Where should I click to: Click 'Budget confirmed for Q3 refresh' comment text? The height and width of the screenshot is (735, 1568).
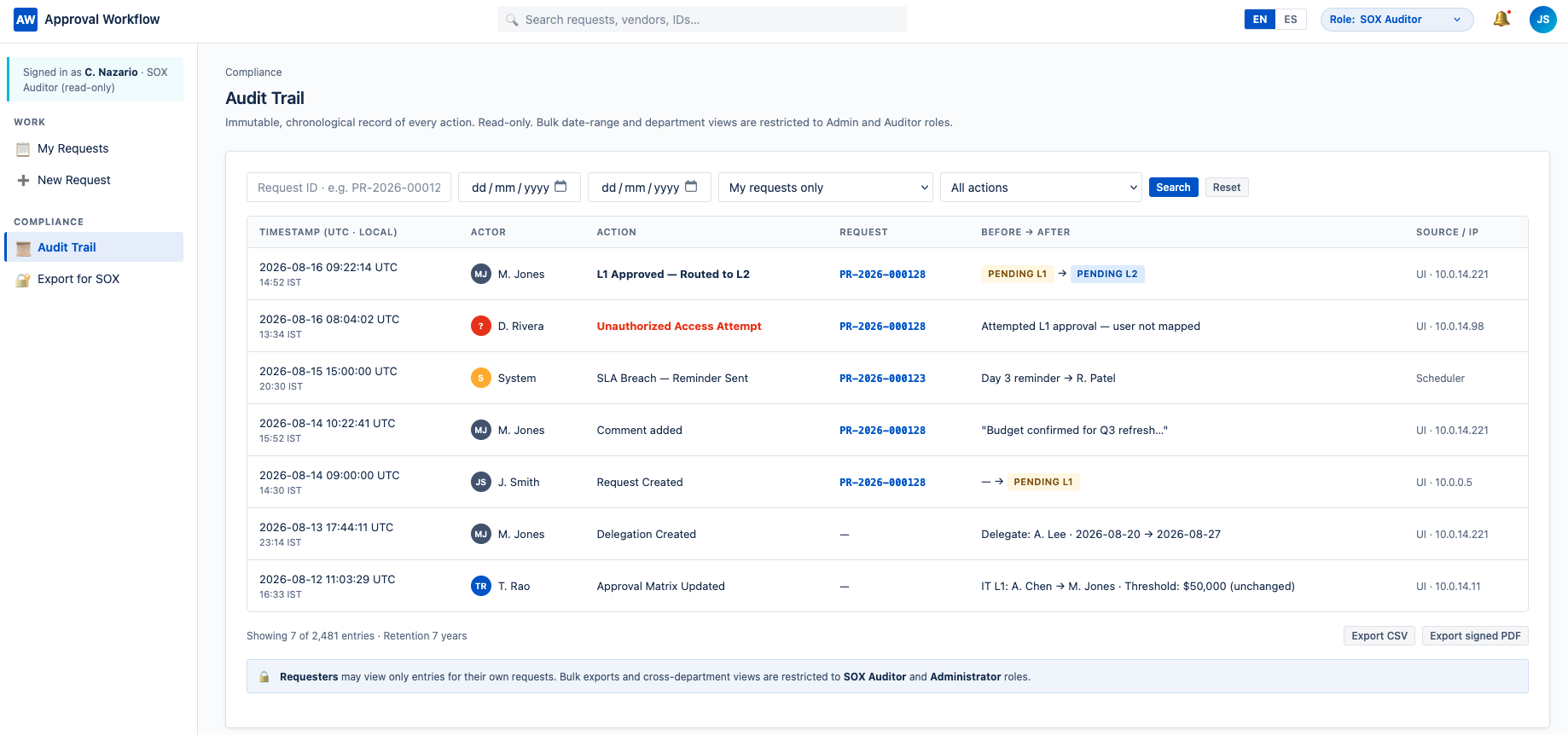(1074, 431)
